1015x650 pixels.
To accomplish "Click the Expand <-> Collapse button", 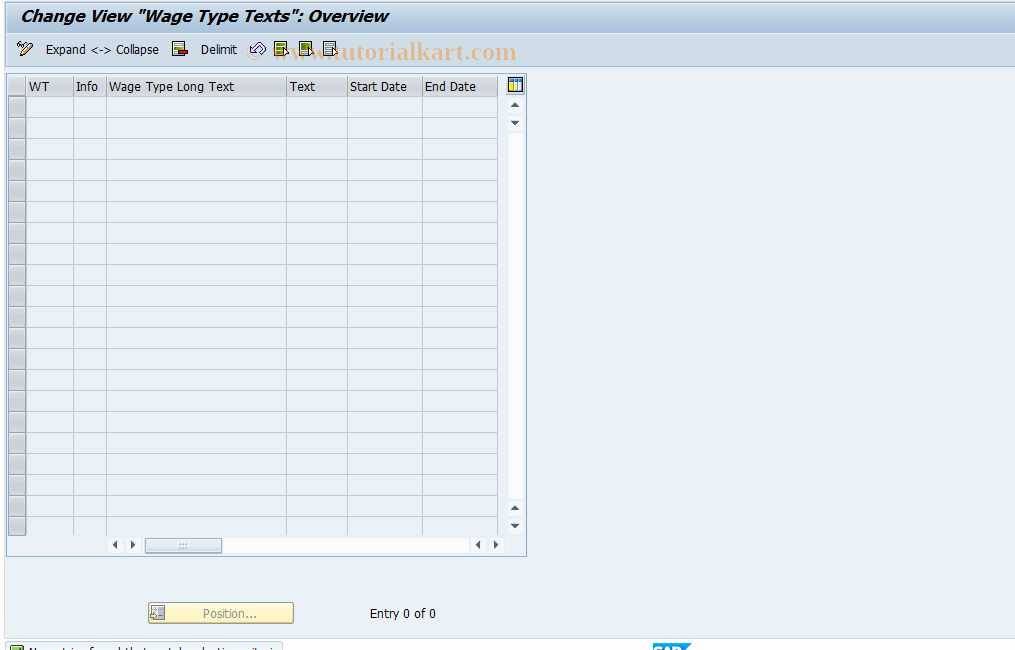I will (x=102, y=50).
